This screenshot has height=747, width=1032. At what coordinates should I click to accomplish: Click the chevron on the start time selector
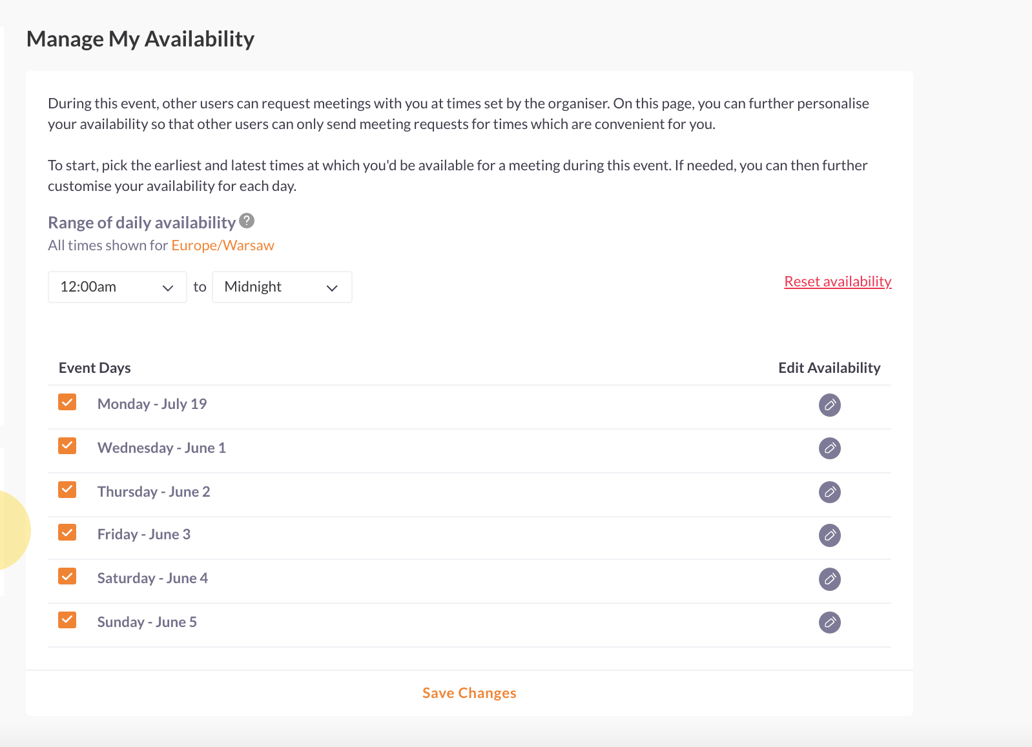click(171, 287)
